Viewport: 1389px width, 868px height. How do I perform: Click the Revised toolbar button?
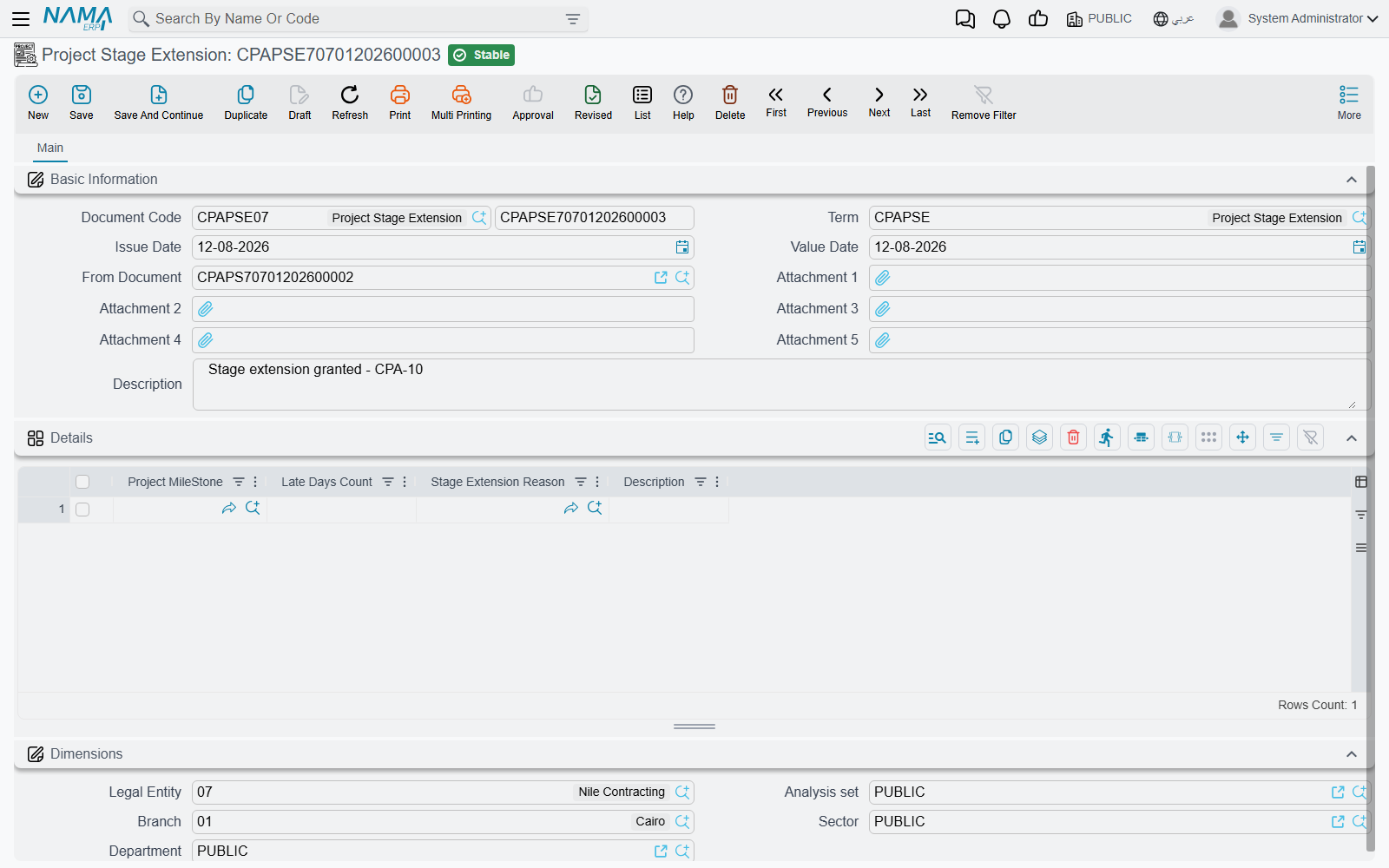(593, 102)
